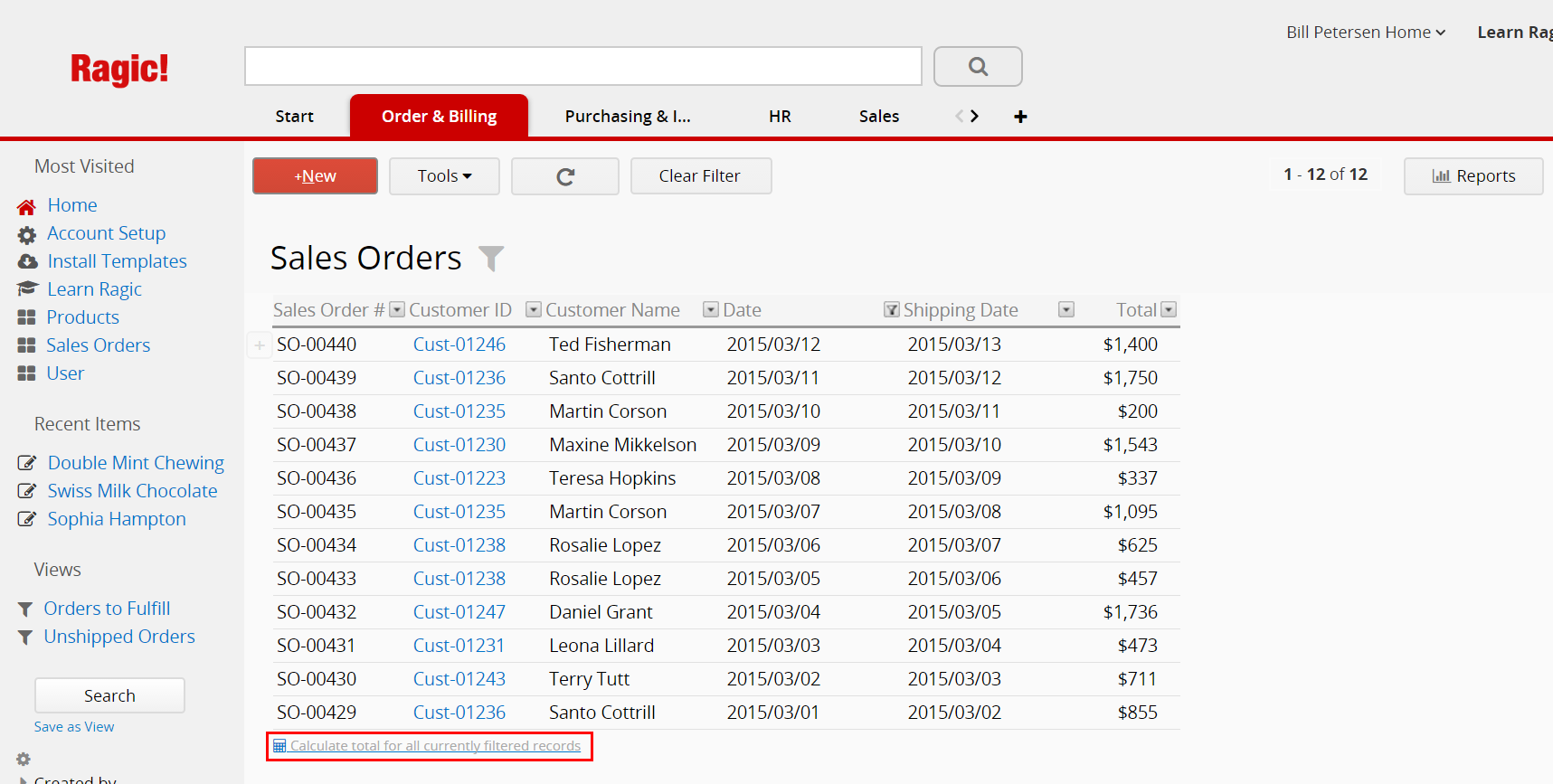Click the Learn Ragic graduation cap icon

27,288
